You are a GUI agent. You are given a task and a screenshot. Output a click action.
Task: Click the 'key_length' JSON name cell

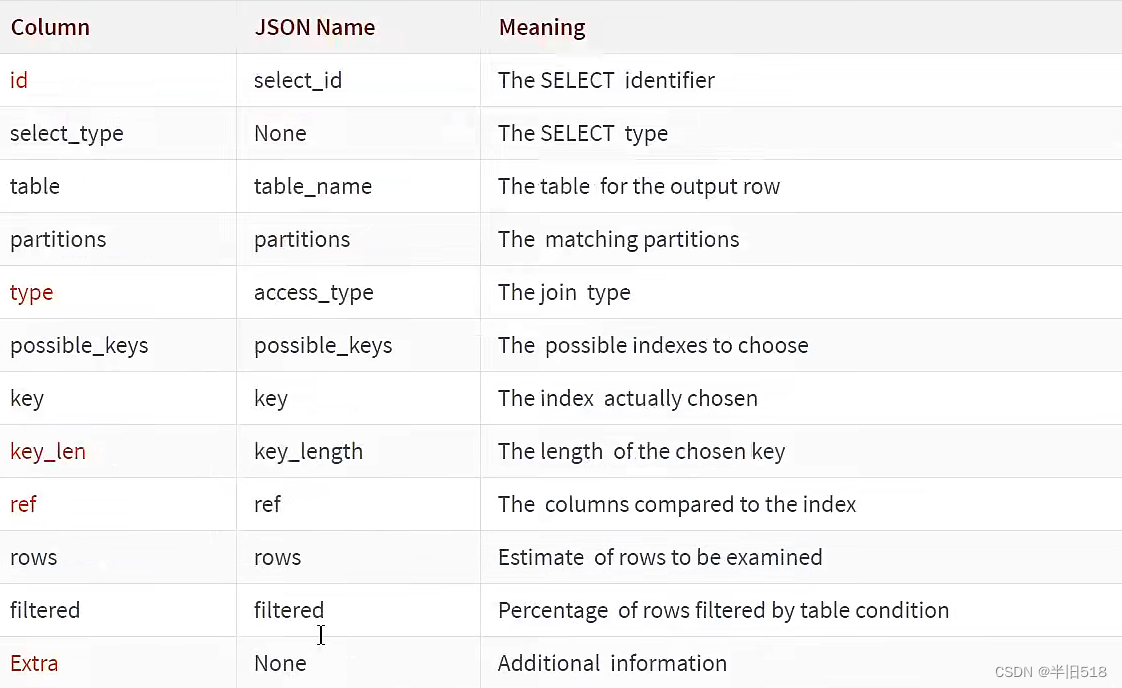point(308,452)
